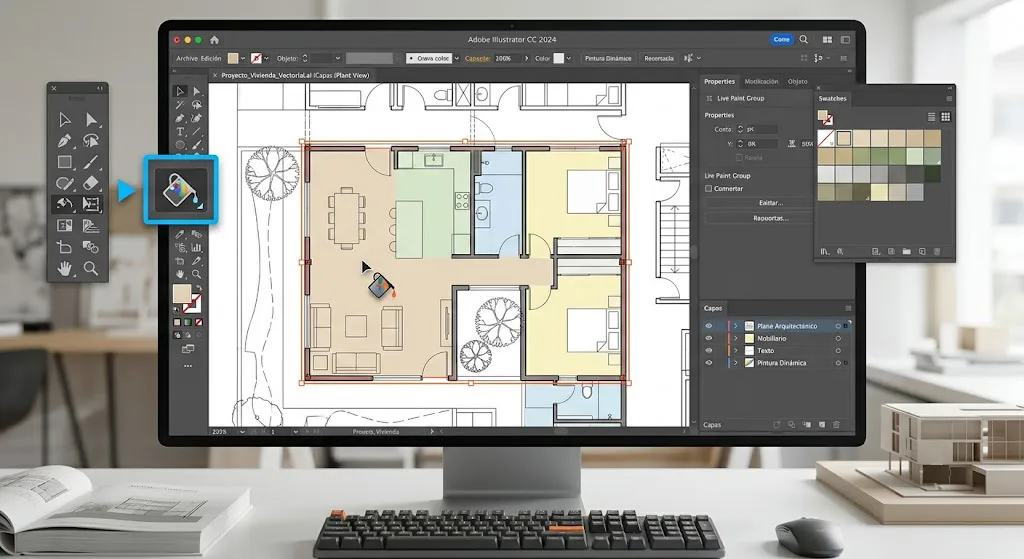Expand the Mobiliario layer
Image resolution: width=1024 pixels, height=559 pixels.
point(735,338)
